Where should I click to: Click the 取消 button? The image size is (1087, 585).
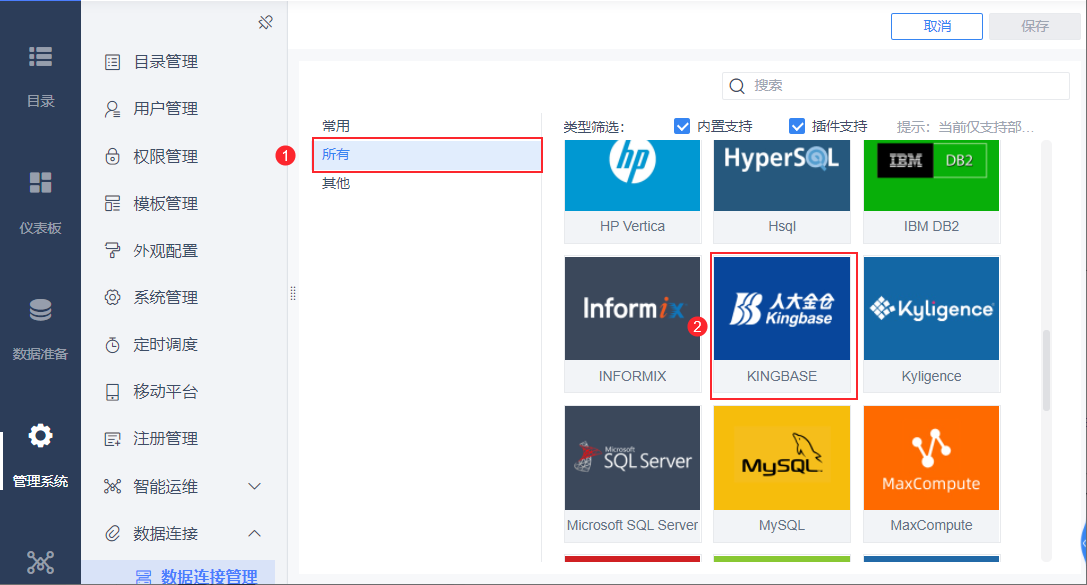[937, 26]
